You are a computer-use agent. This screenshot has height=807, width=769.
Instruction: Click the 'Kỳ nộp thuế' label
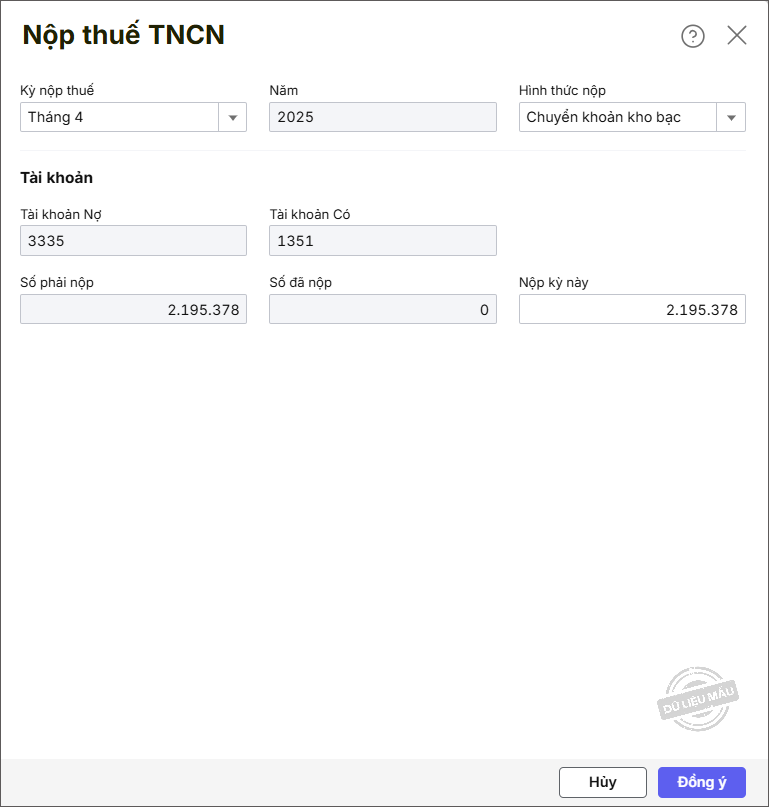click(x=57, y=91)
